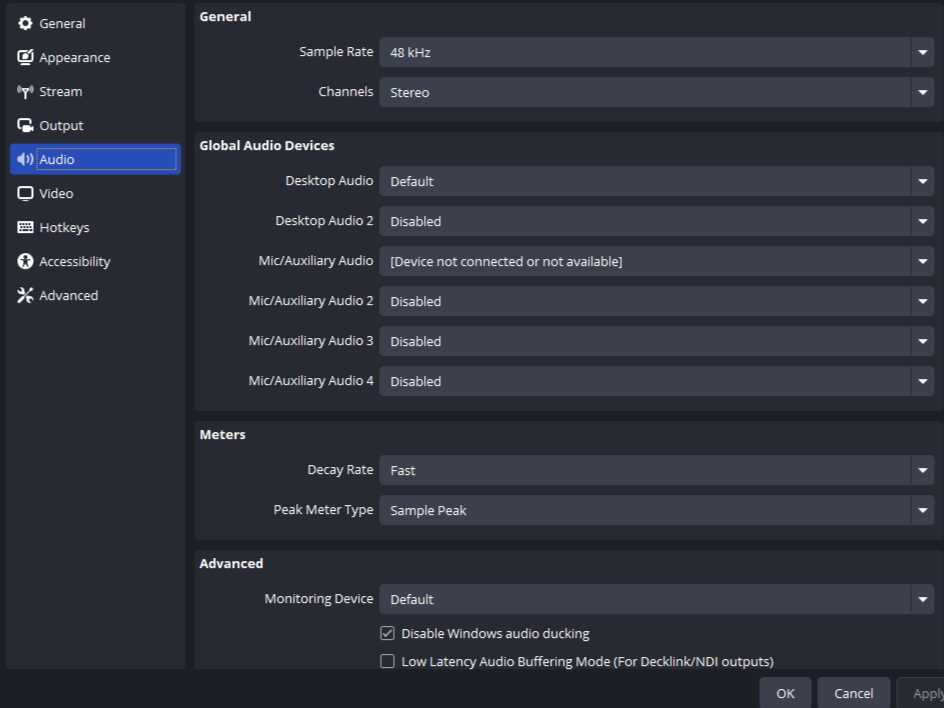Choose a Monitoring Device from dropdown

656,599
